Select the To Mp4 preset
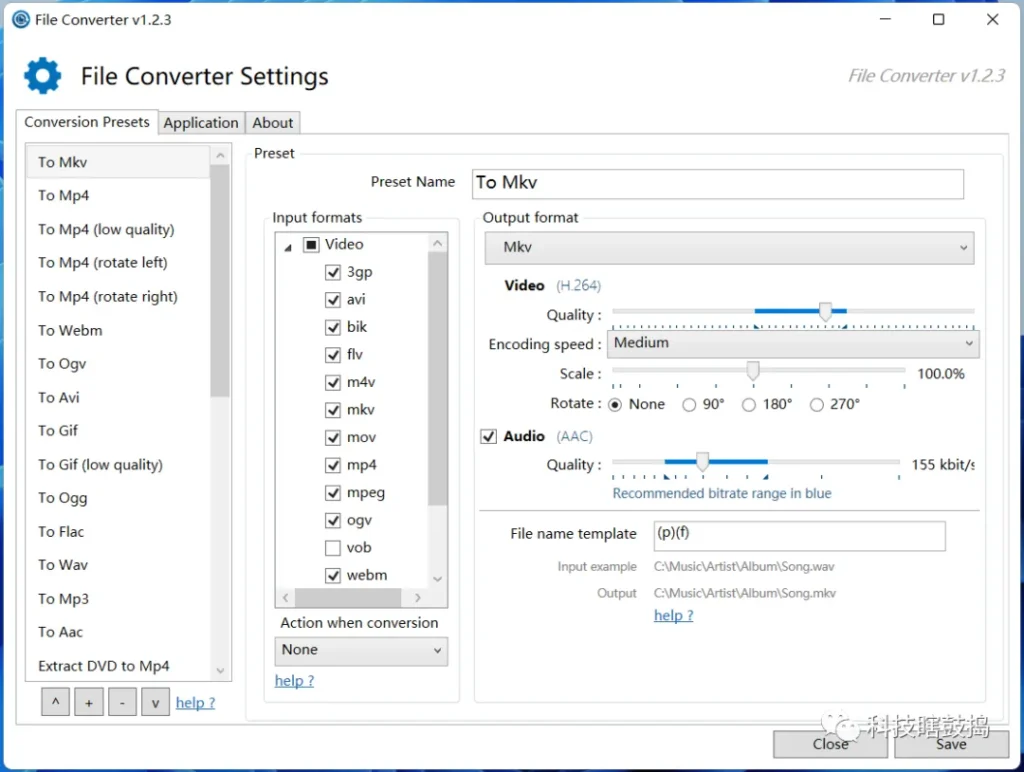 [x=118, y=196]
